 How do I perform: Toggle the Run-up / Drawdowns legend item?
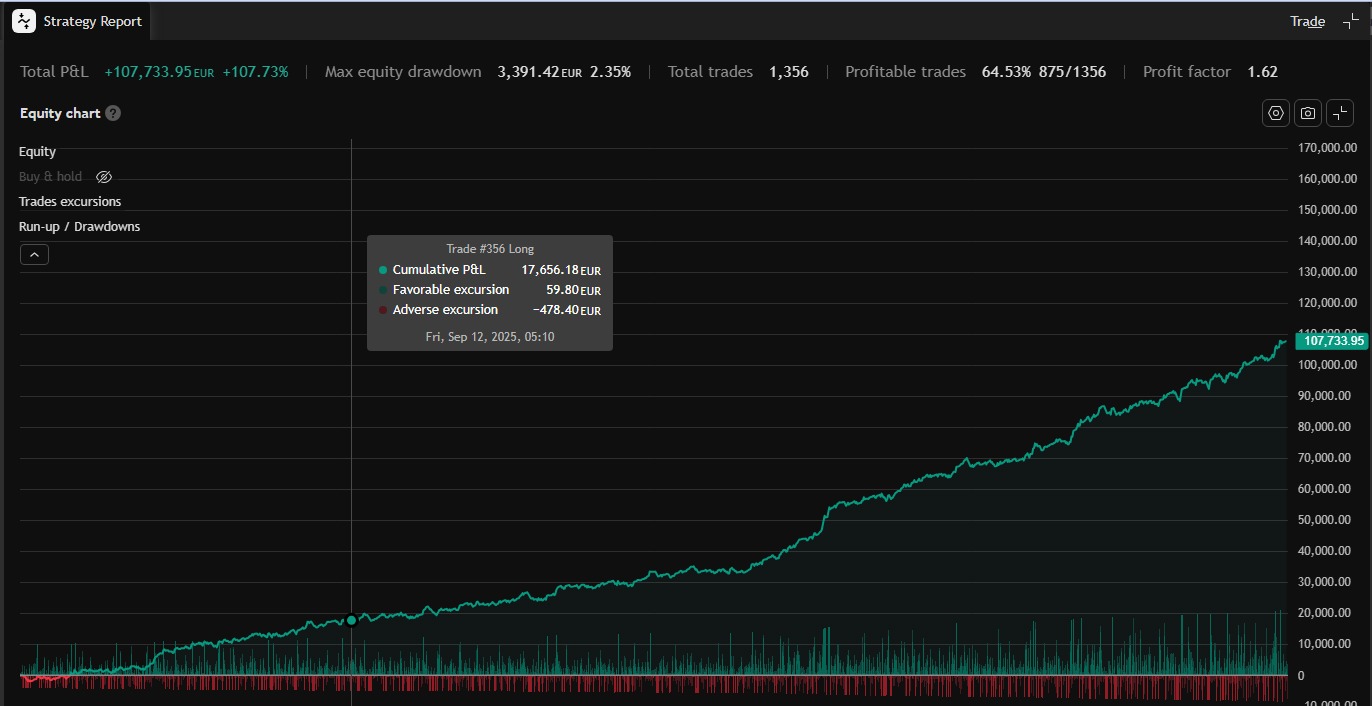pos(80,227)
